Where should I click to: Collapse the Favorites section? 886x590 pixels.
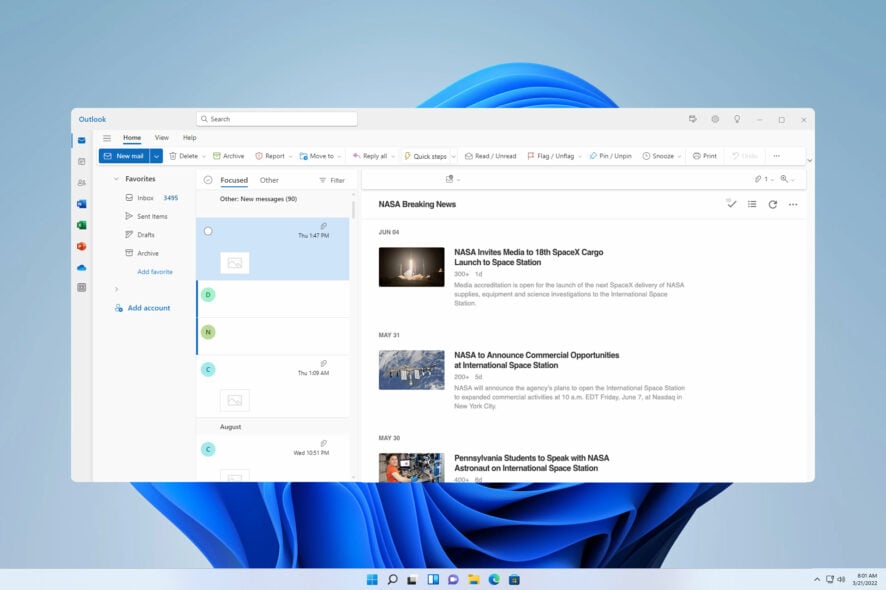(x=116, y=178)
